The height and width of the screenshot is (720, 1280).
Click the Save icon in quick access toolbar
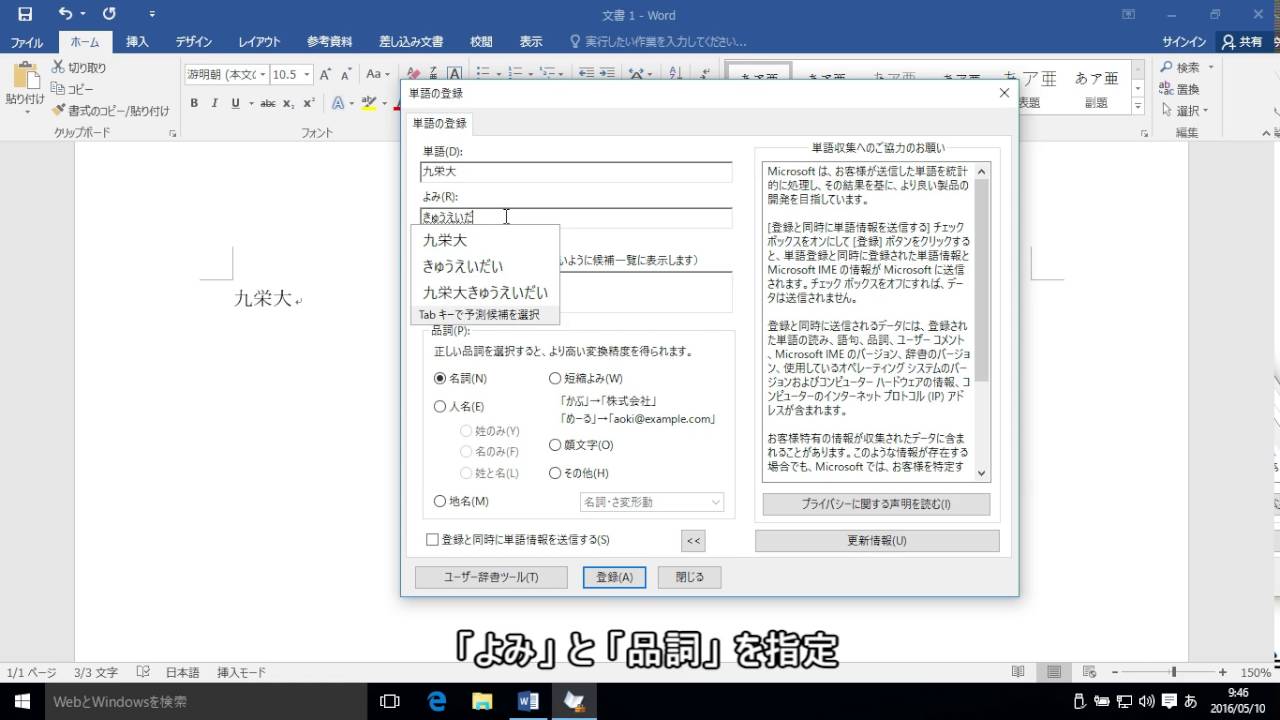pos(25,14)
